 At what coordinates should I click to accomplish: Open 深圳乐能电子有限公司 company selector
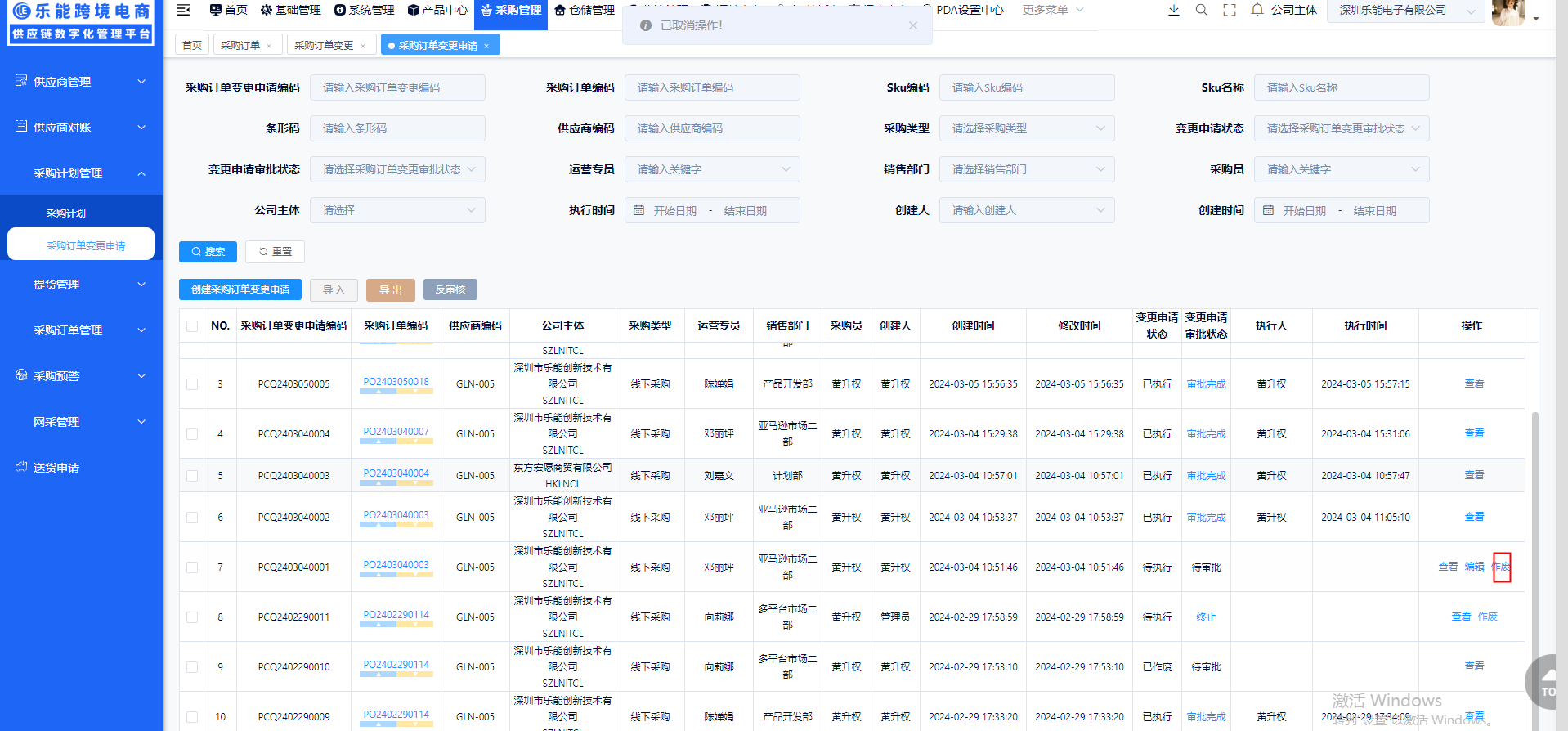click(x=1406, y=11)
